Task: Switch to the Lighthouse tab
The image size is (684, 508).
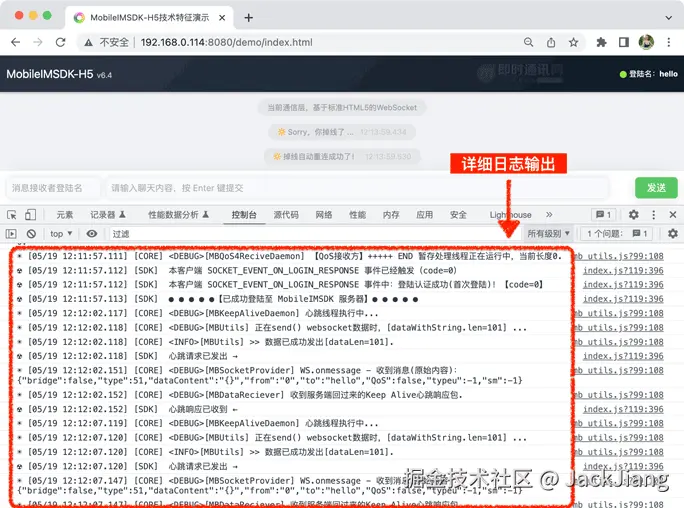Action: tap(510, 215)
